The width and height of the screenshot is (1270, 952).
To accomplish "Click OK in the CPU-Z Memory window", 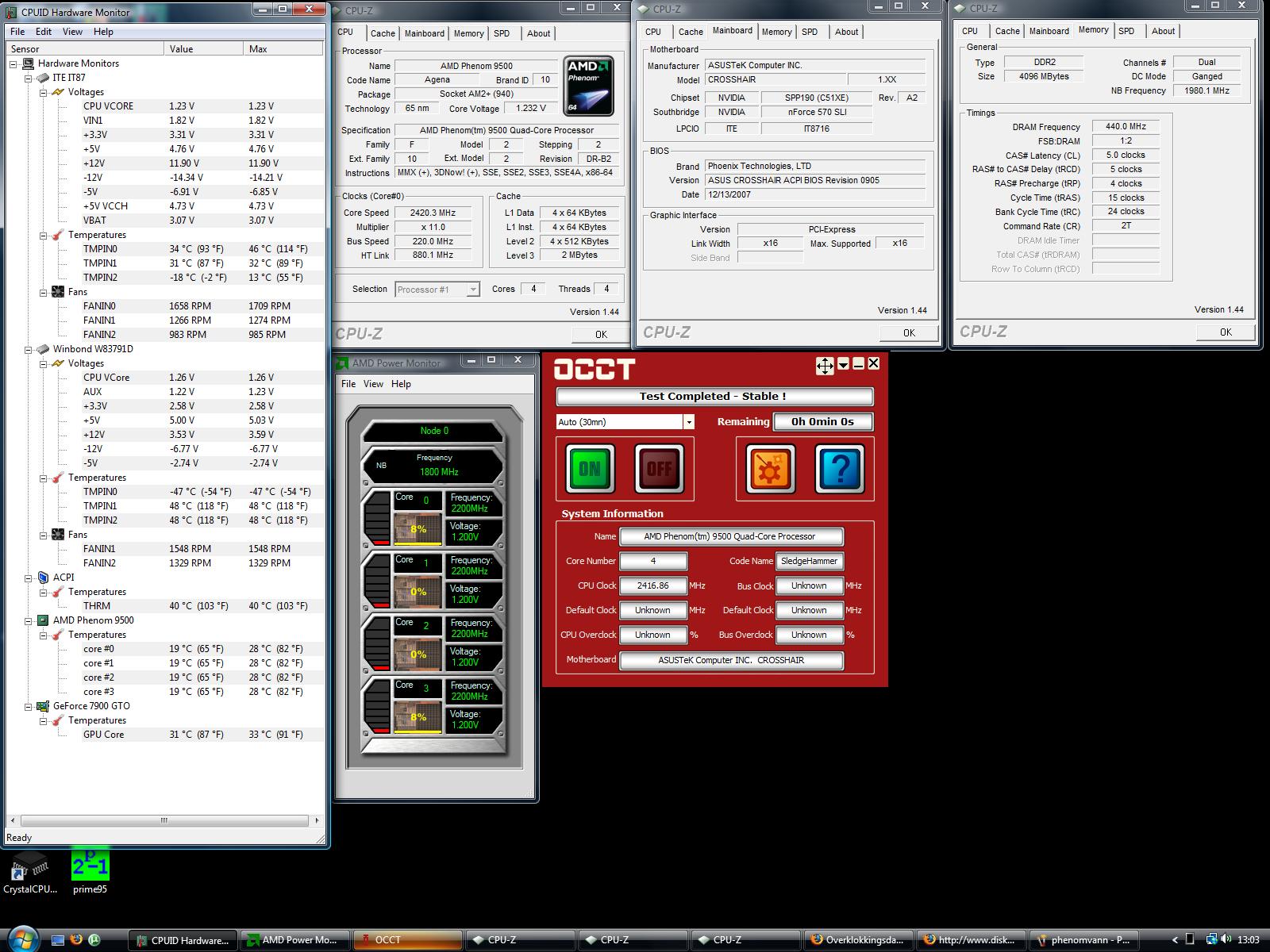I will [1226, 332].
